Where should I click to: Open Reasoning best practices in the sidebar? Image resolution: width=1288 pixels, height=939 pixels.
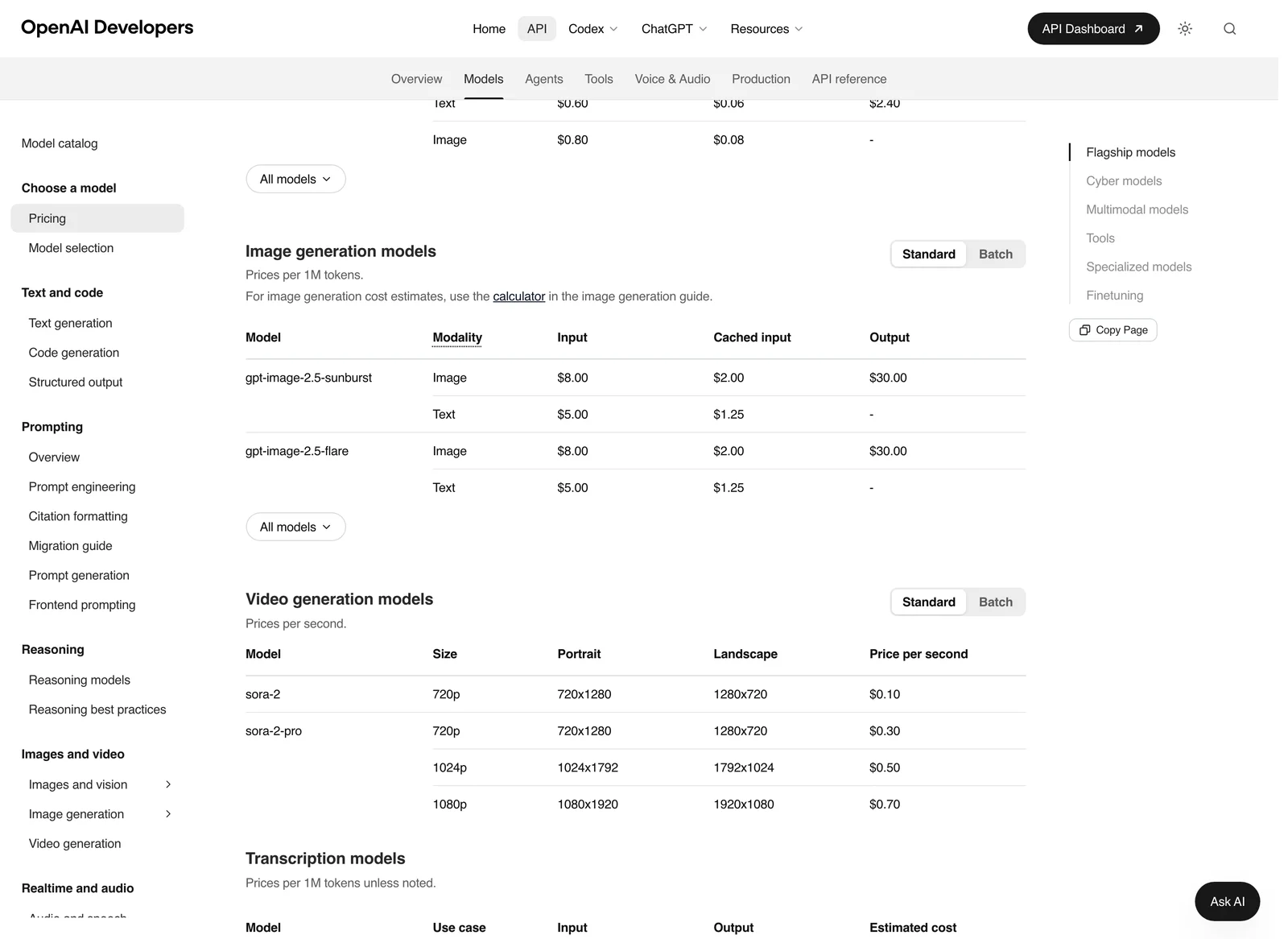97,709
